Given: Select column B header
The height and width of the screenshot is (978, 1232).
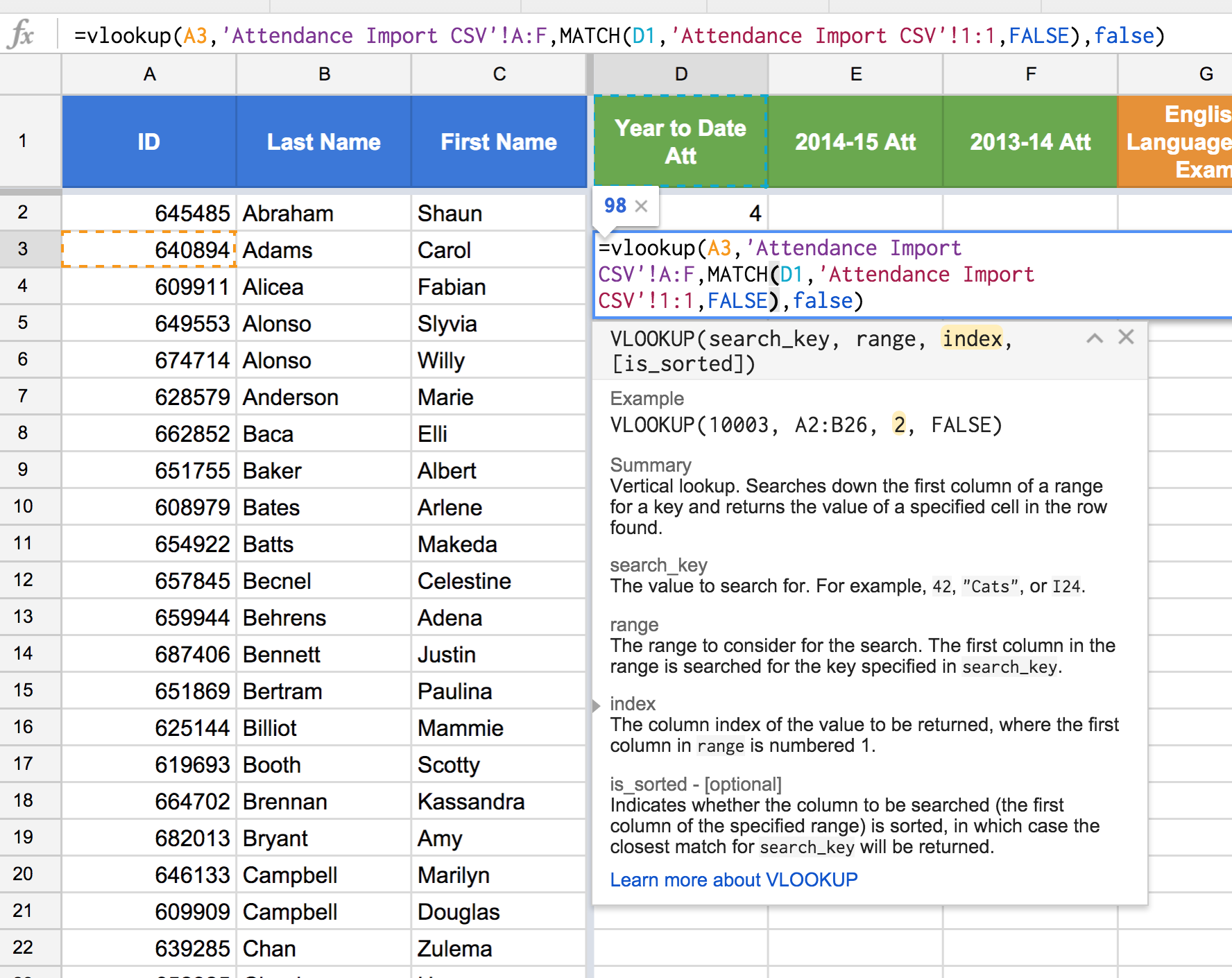Looking at the screenshot, I should coord(324,74).
